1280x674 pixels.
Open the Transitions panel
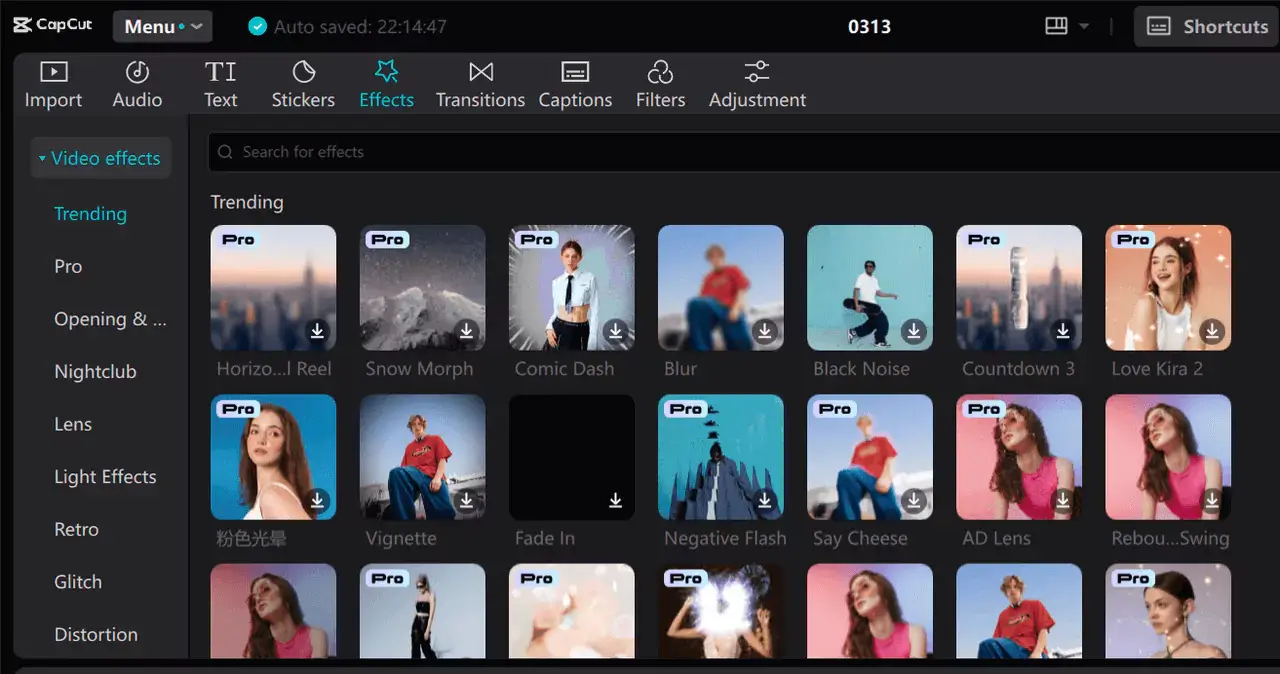point(480,85)
